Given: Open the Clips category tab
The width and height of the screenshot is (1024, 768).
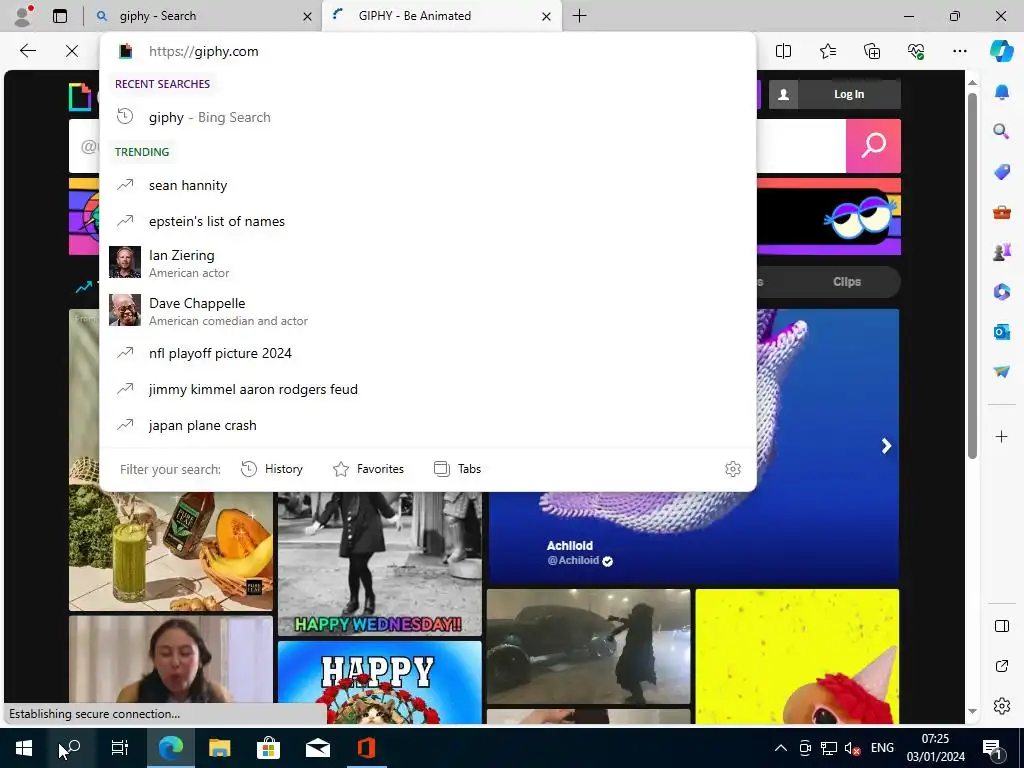Looking at the screenshot, I should 847,281.
